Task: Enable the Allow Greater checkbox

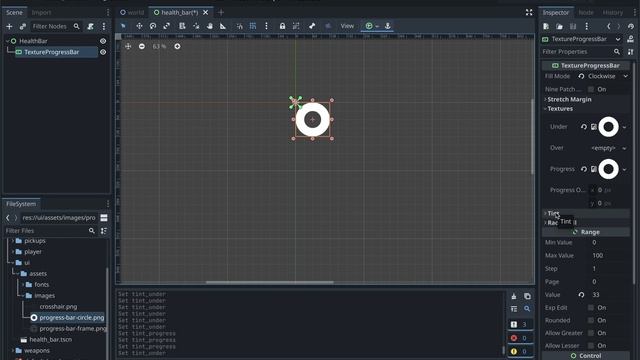Action: point(591,333)
